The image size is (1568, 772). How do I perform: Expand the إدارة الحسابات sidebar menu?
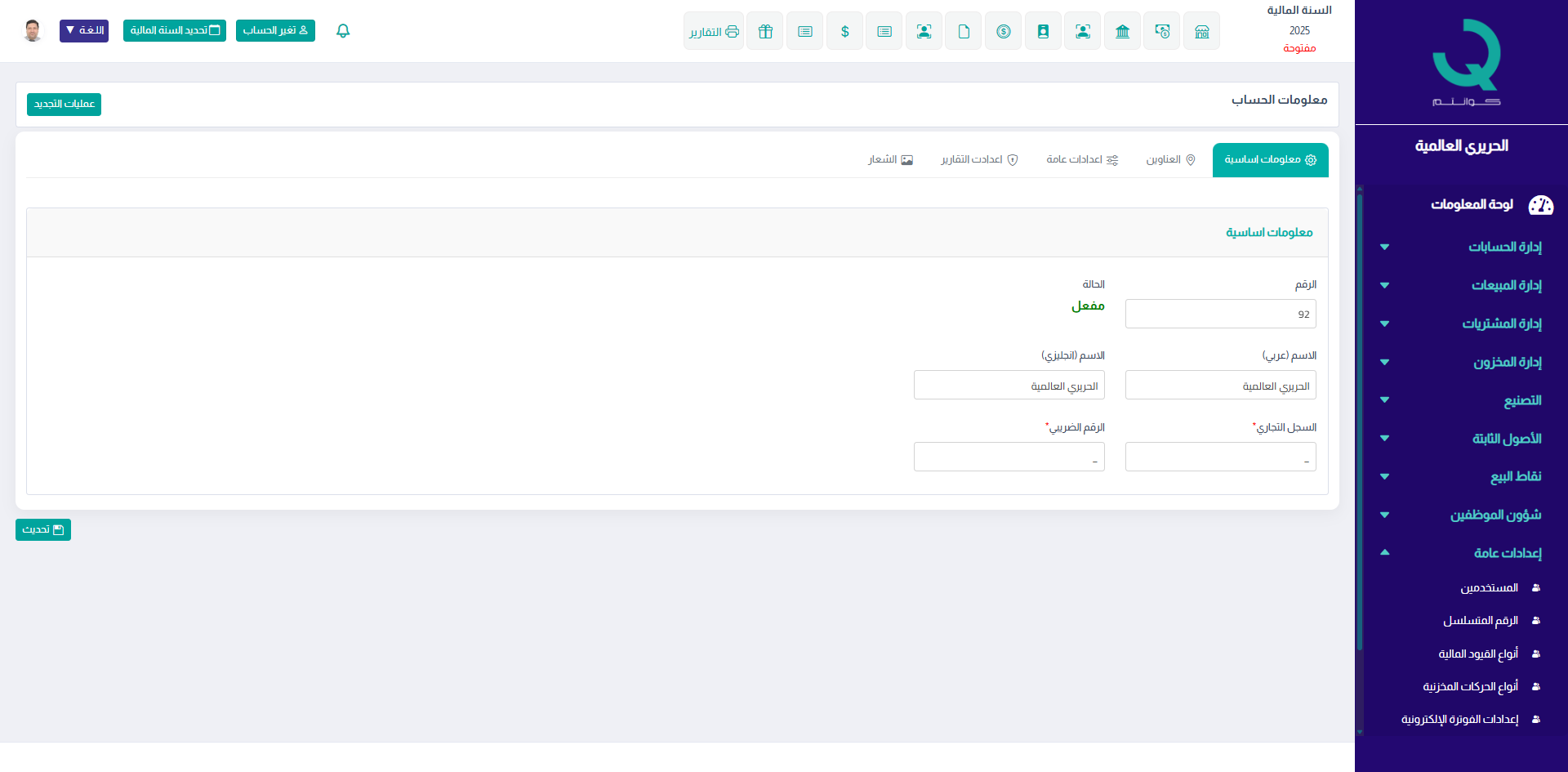pyautogui.click(x=1462, y=247)
